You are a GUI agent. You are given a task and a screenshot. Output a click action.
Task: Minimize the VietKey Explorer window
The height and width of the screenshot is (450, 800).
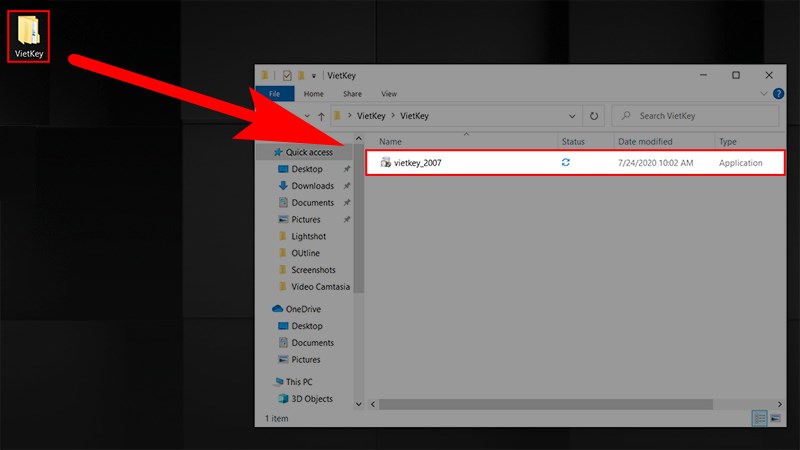(x=704, y=75)
